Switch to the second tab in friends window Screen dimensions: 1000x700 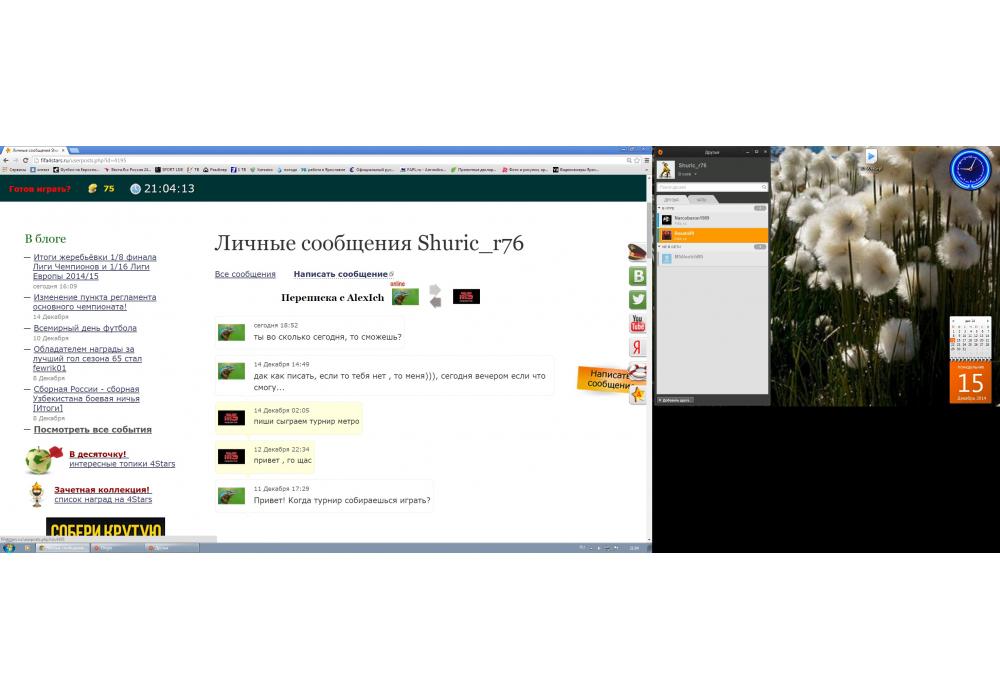coord(701,200)
